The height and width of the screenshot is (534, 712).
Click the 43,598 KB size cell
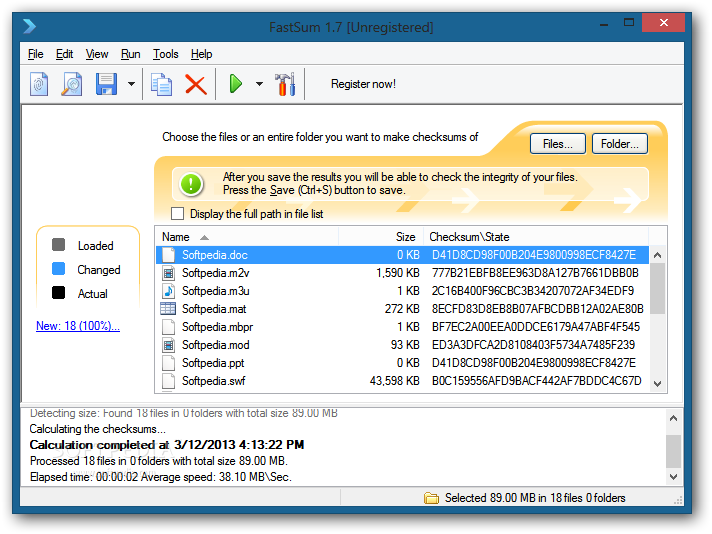coord(395,381)
